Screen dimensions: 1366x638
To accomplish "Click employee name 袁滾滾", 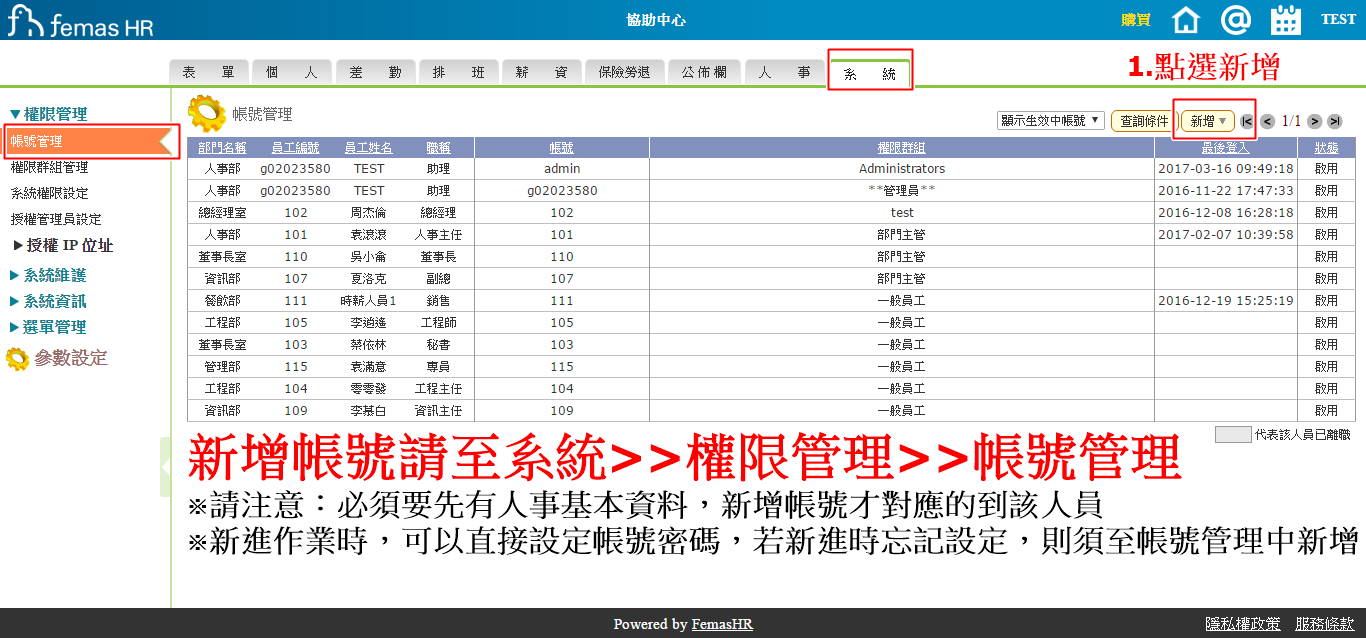I will pos(368,235).
